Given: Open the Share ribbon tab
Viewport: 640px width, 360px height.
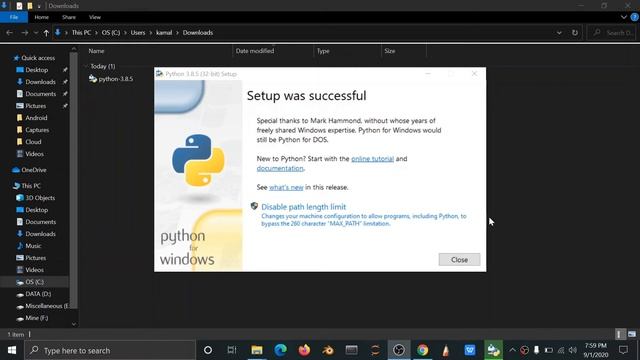Looking at the screenshot, I should pos(69,17).
